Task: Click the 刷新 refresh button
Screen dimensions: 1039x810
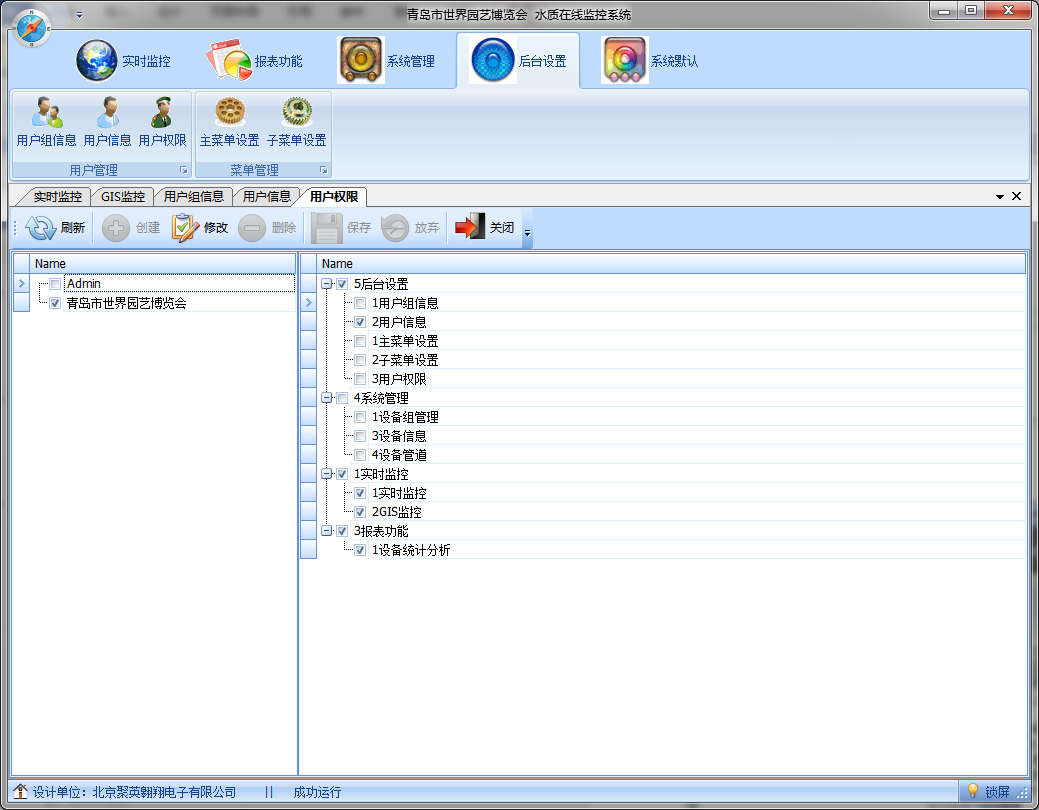Action: pos(54,227)
